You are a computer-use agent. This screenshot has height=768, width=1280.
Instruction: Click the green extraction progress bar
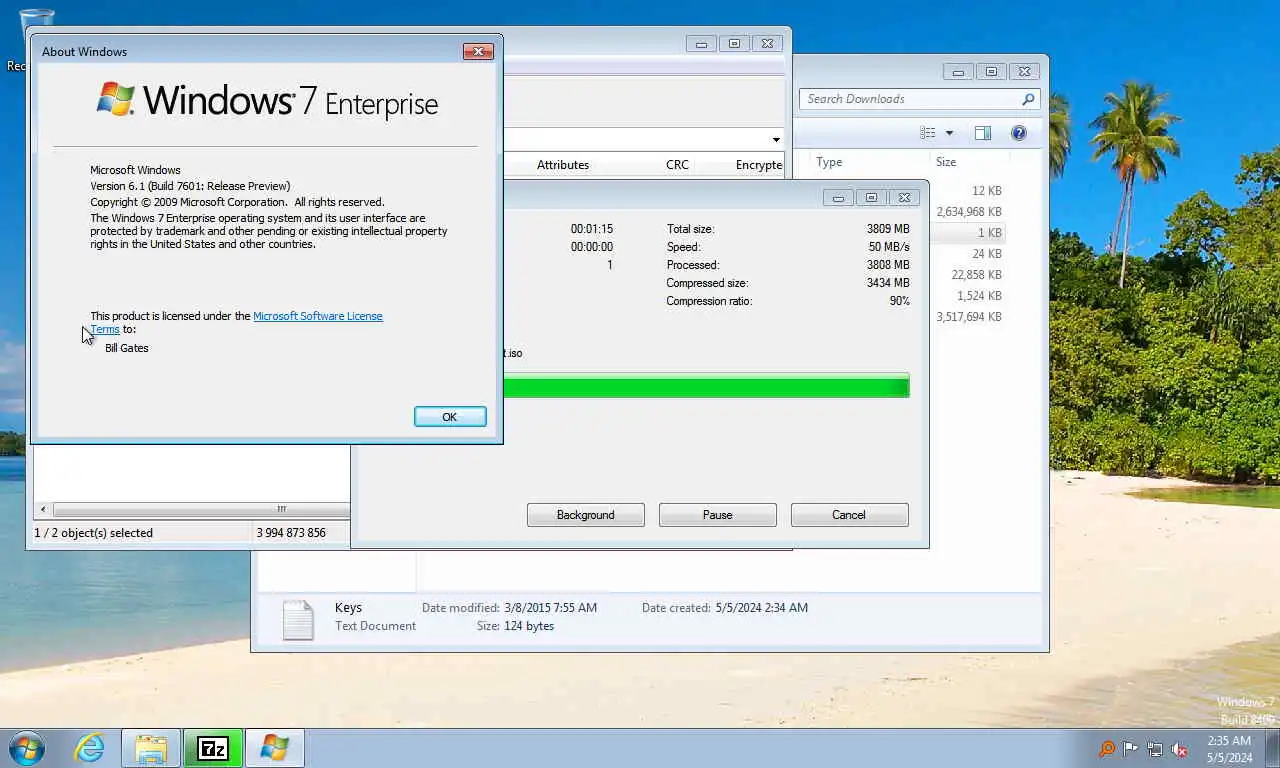click(706, 386)
